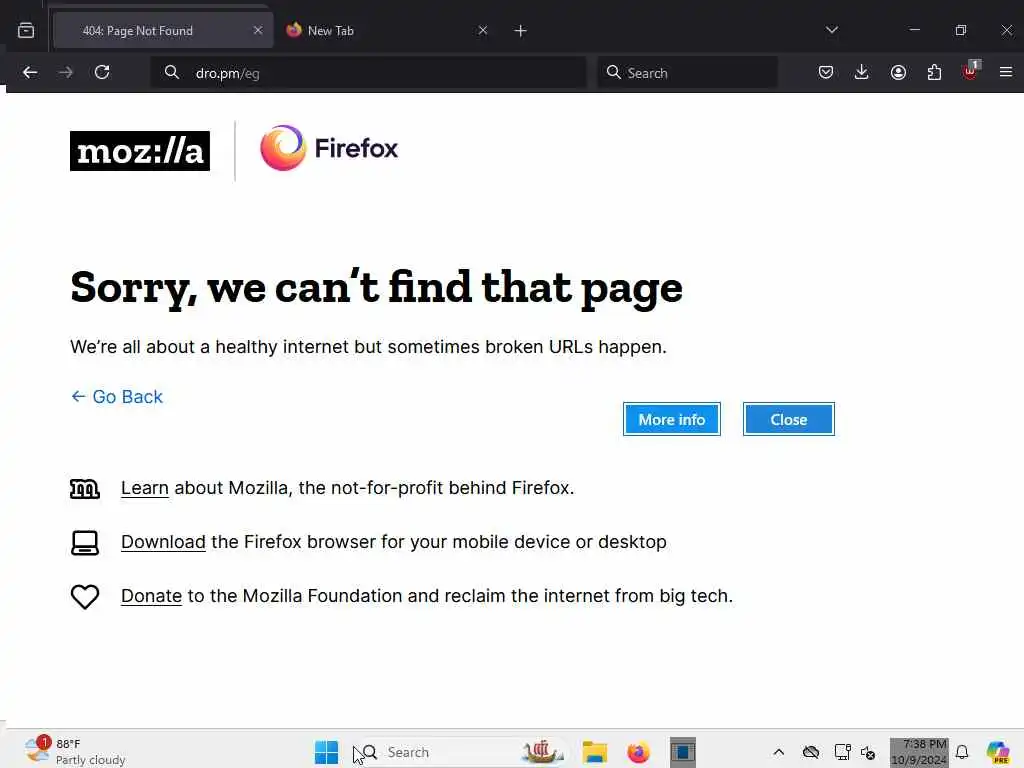Open File Explorer from the taskbar
Screen dimensions: 1024x768
click(x=595, y=752)
